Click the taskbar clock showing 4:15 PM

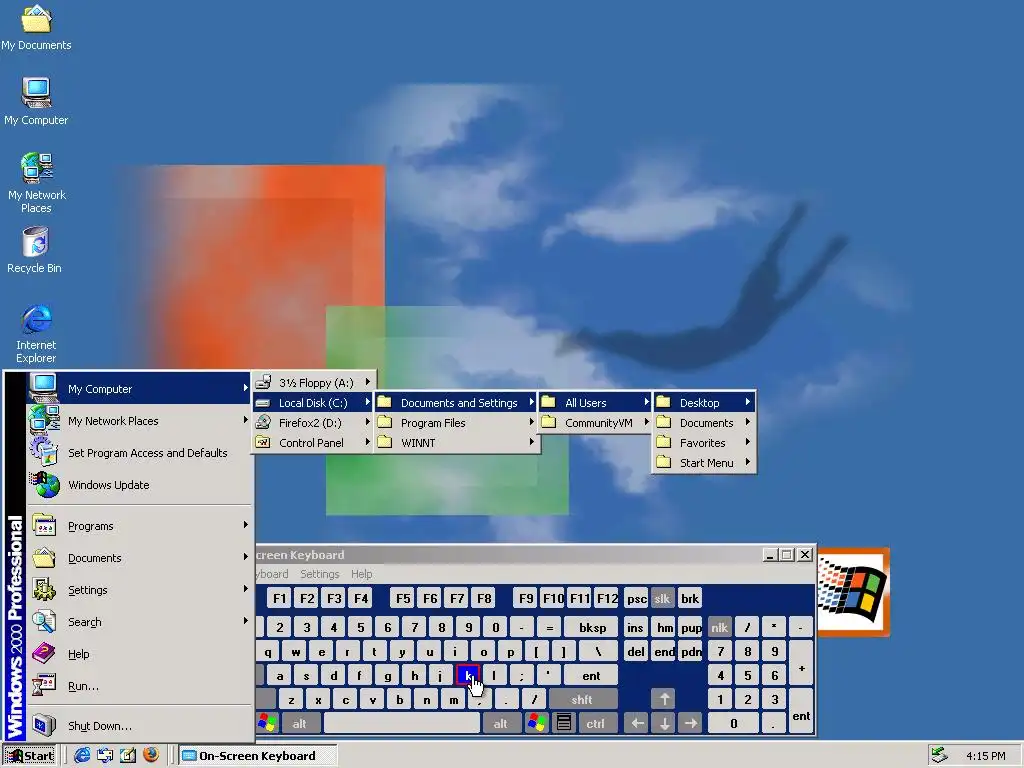point(985,756)
